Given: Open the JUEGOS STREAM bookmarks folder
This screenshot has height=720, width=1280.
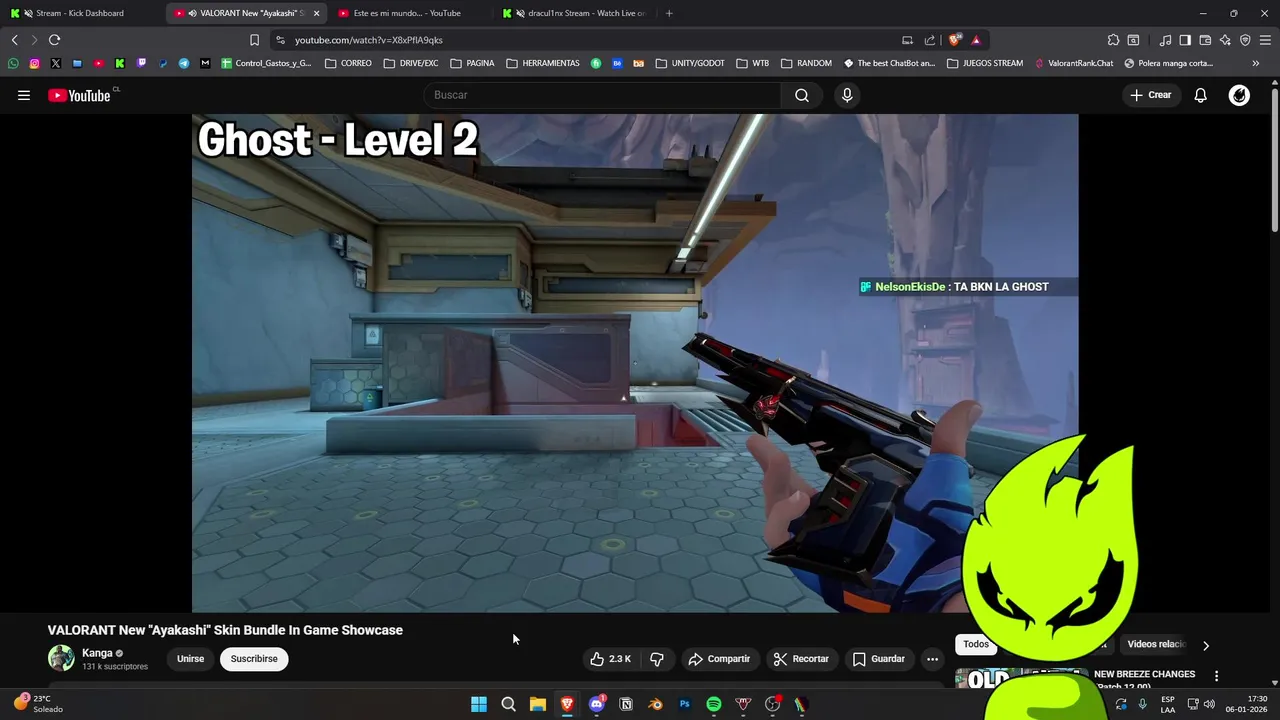Looking at the screenshot, I should pyautogui.click(x=985, y=63).
